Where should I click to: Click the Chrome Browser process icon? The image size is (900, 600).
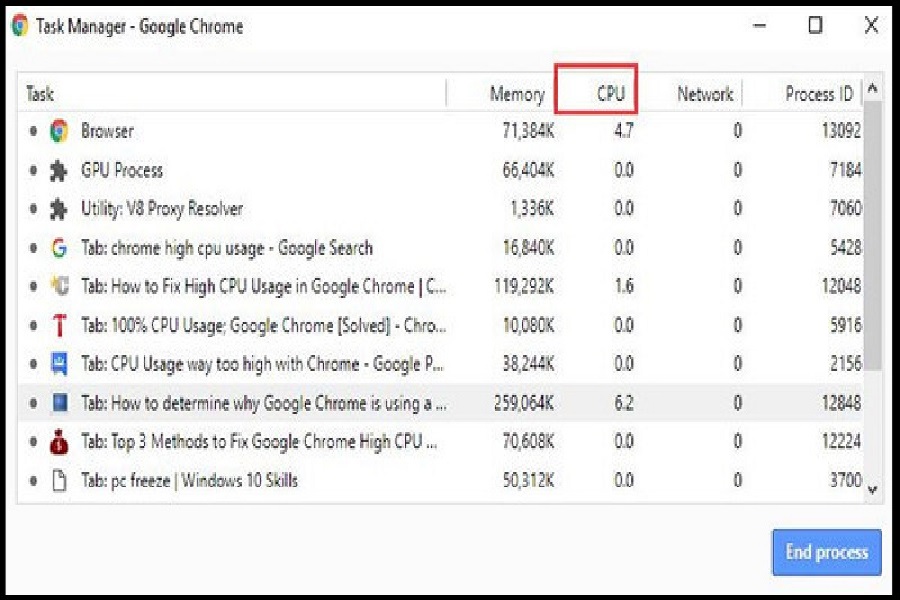point(59,131)
